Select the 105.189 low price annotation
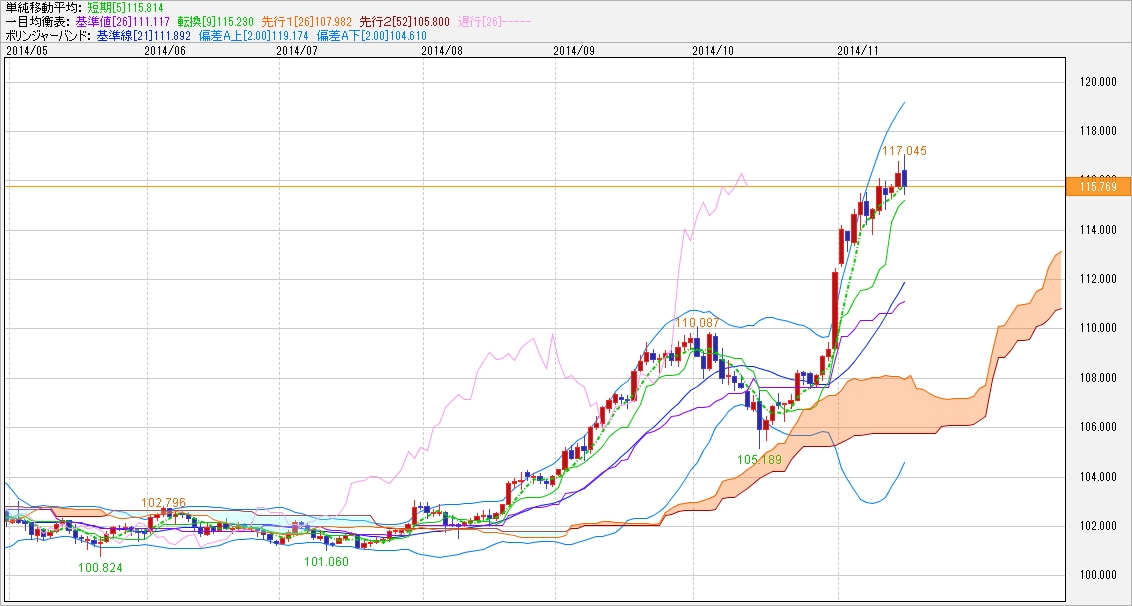 (x=760, y=459)
